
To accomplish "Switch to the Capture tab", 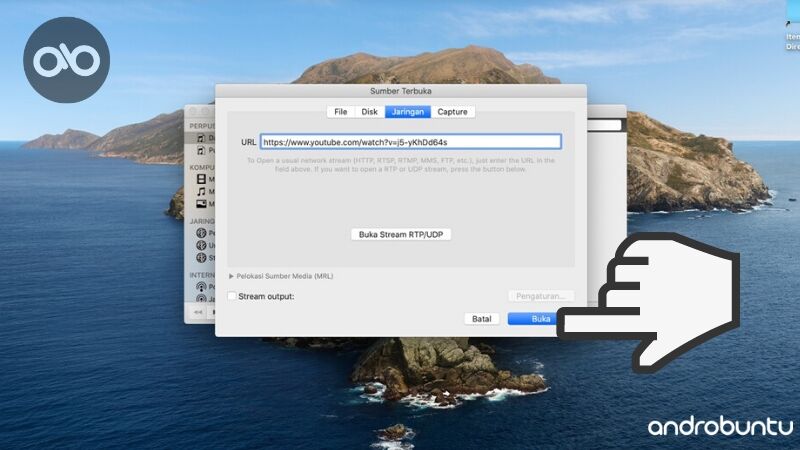I will (453, 112).
